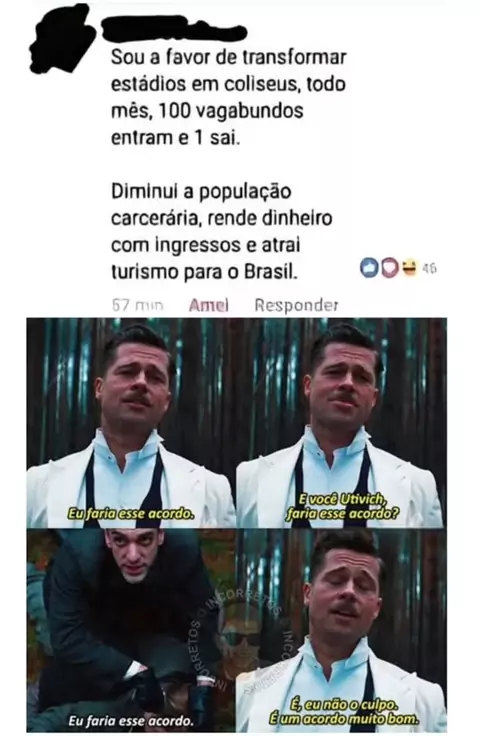
Task: Click the 'Amei' reaction link
Action: point(209,306)
